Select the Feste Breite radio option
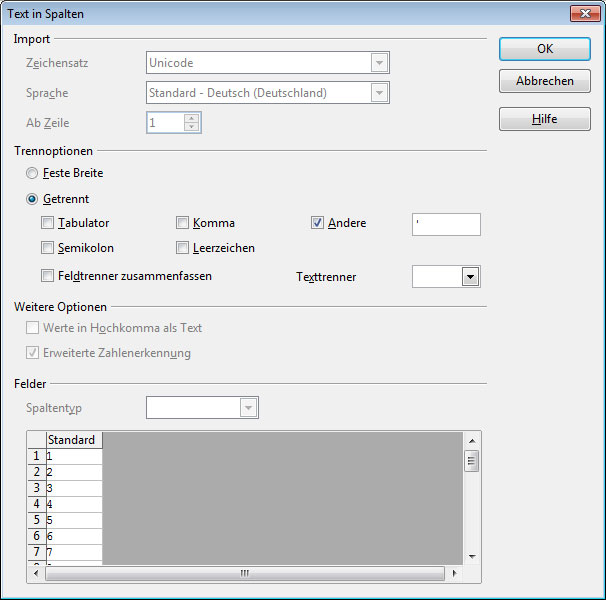This screenshot has height=600, width=606. coord(33,173)
